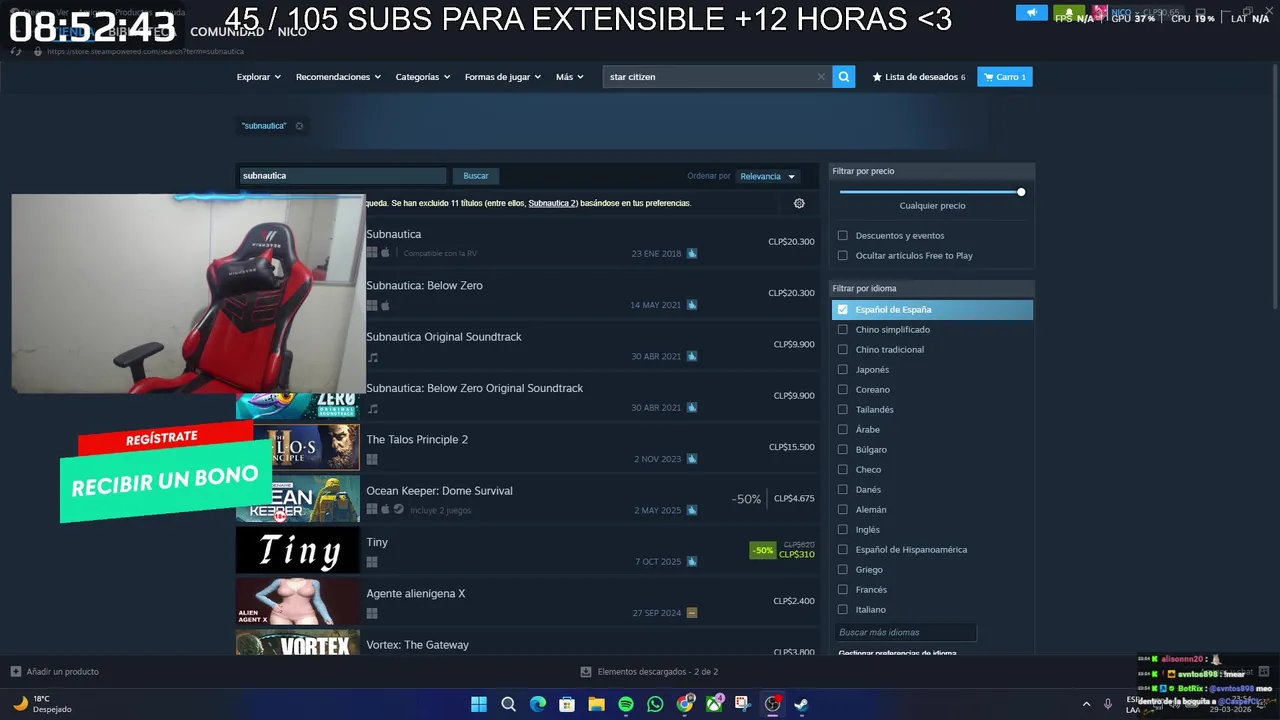Image resolution: width=1280 pixels, height=720 pixels.
Task: Open OBS Studio from taskbar
Action: click(x=772, y=704)
